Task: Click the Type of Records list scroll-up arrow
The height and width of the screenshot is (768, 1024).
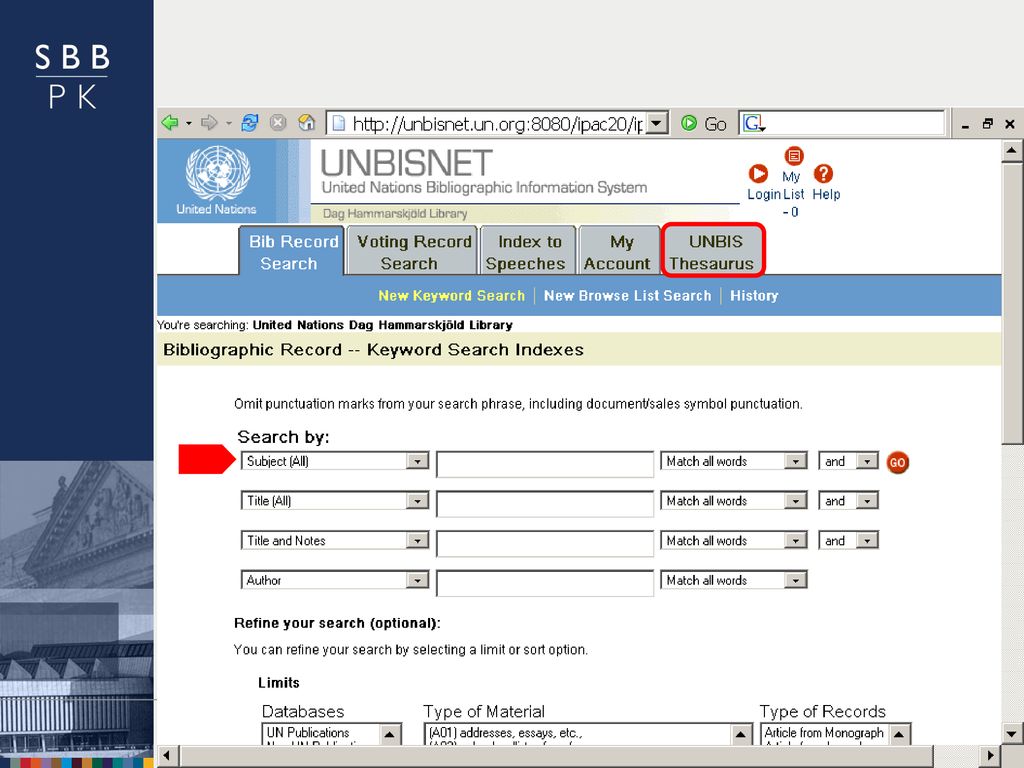Action: (899, 734)
